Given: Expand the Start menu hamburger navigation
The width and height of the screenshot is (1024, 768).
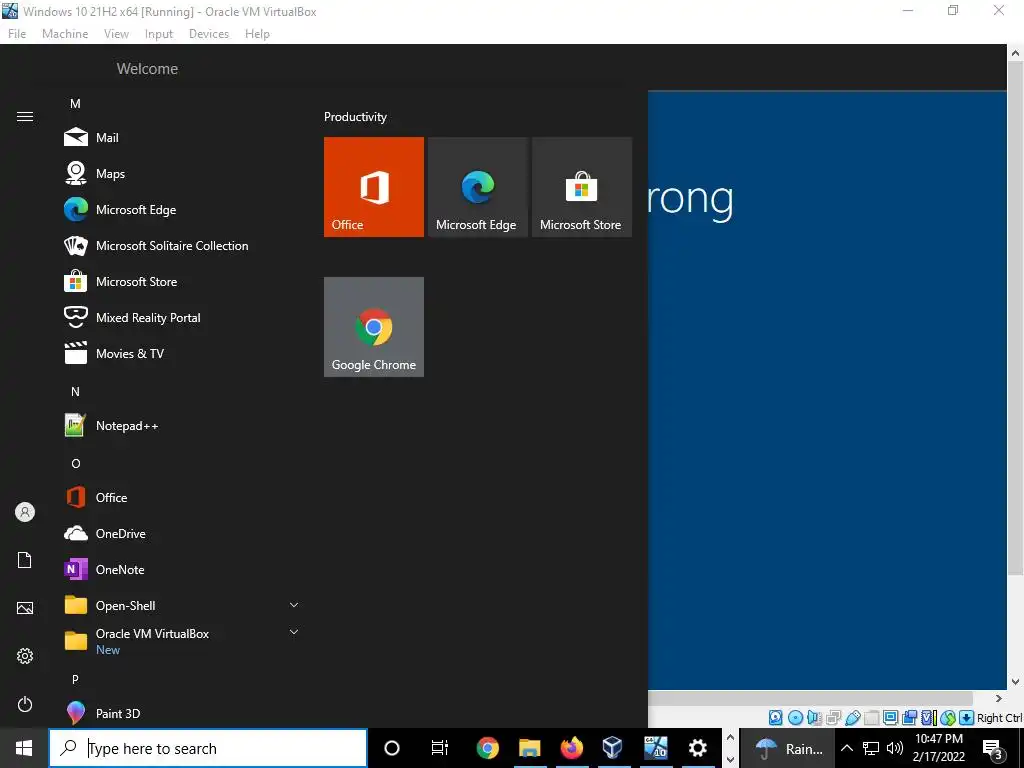Looking at the screenshot, I should coord(25,117).
